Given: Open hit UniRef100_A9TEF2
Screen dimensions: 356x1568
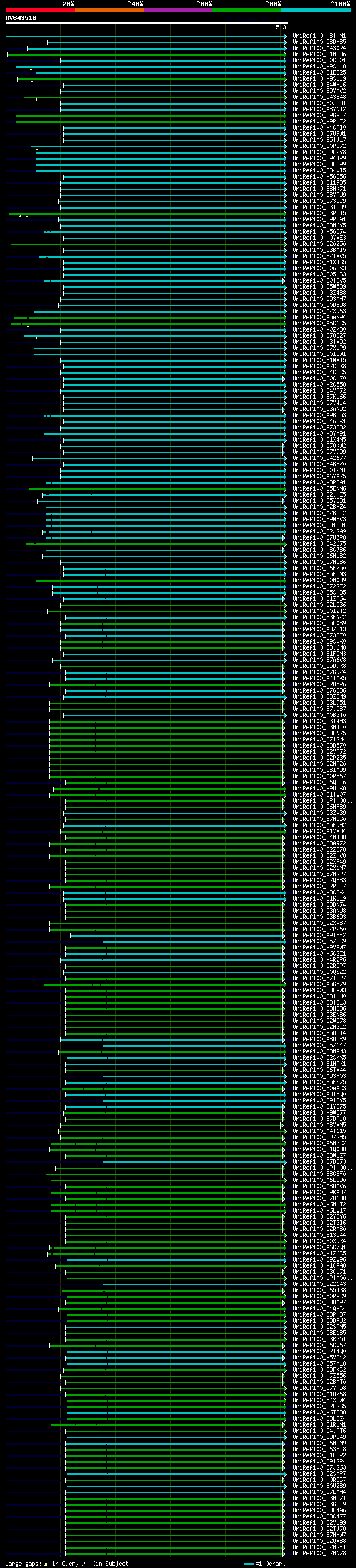Looking at the screenshot, I should pos(319,935).
